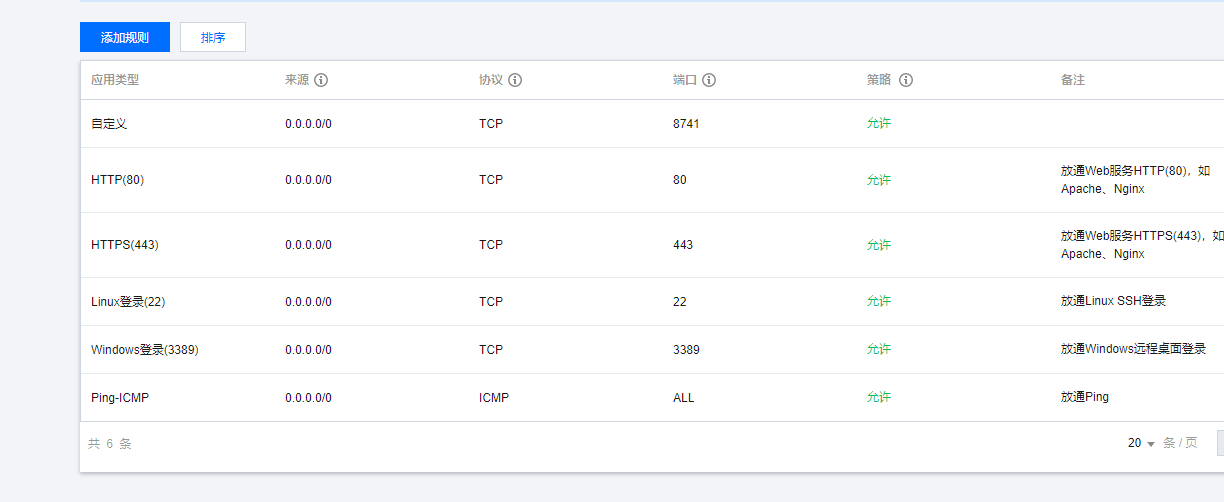Viewport: 1224px width, 502px height.
Task: Select the Windows登录(3389) rule entry
Action: pos(652,349)
